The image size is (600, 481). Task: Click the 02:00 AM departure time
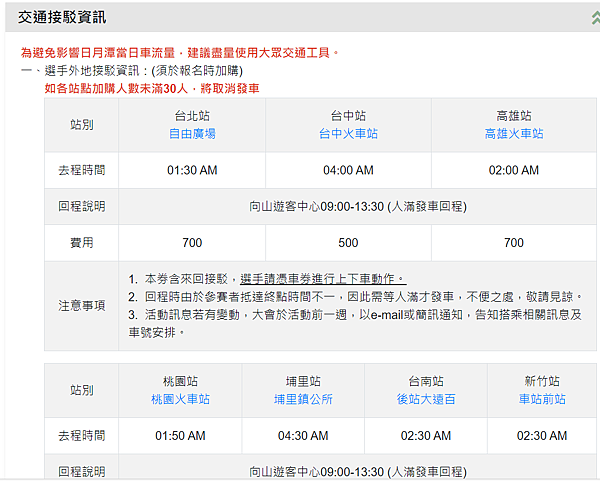[x=514, y=170]
